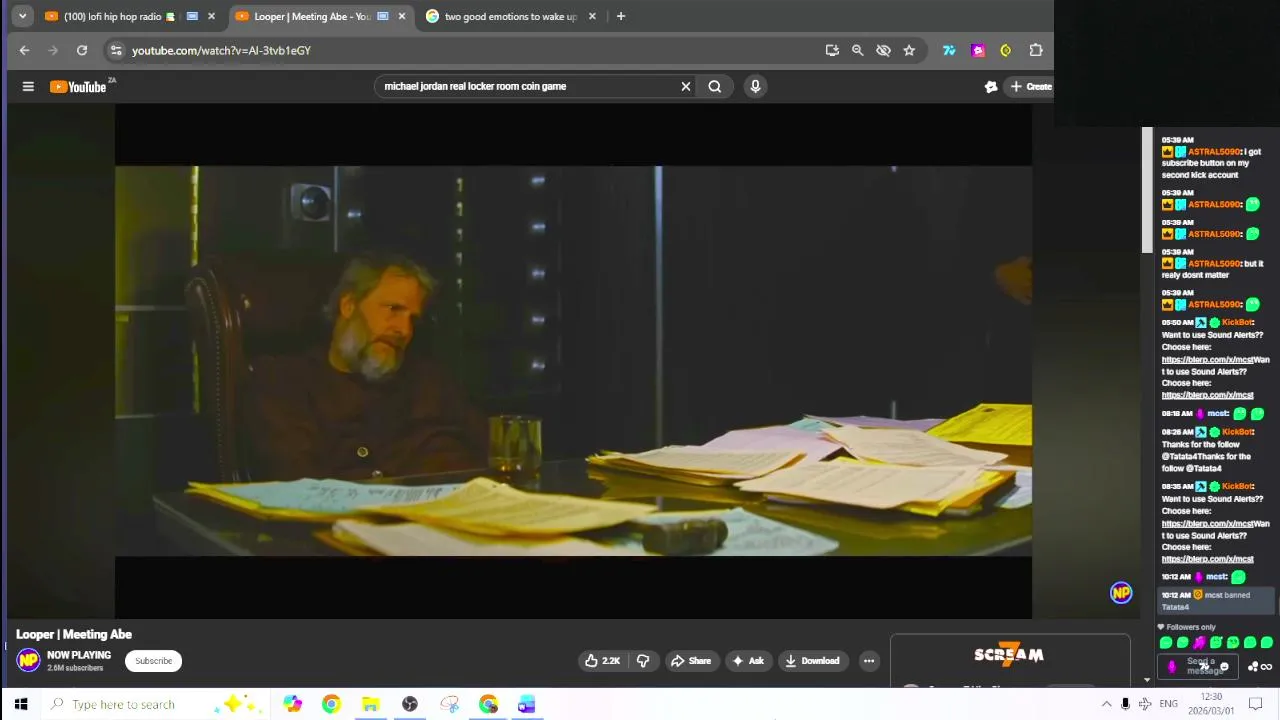Close the lofi hip hop radio tab
The image size is (1280, 720).
pyautogui.click(x=211, y=16)
